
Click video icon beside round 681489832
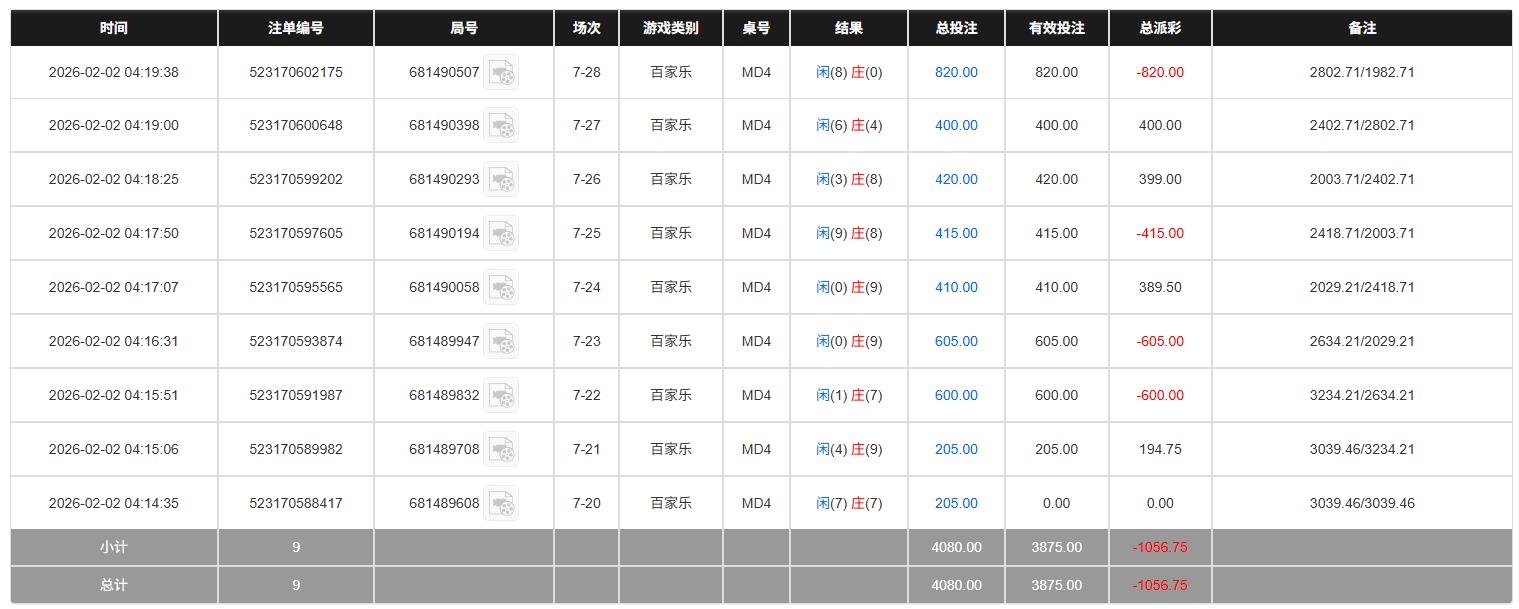tap(501, 396)
